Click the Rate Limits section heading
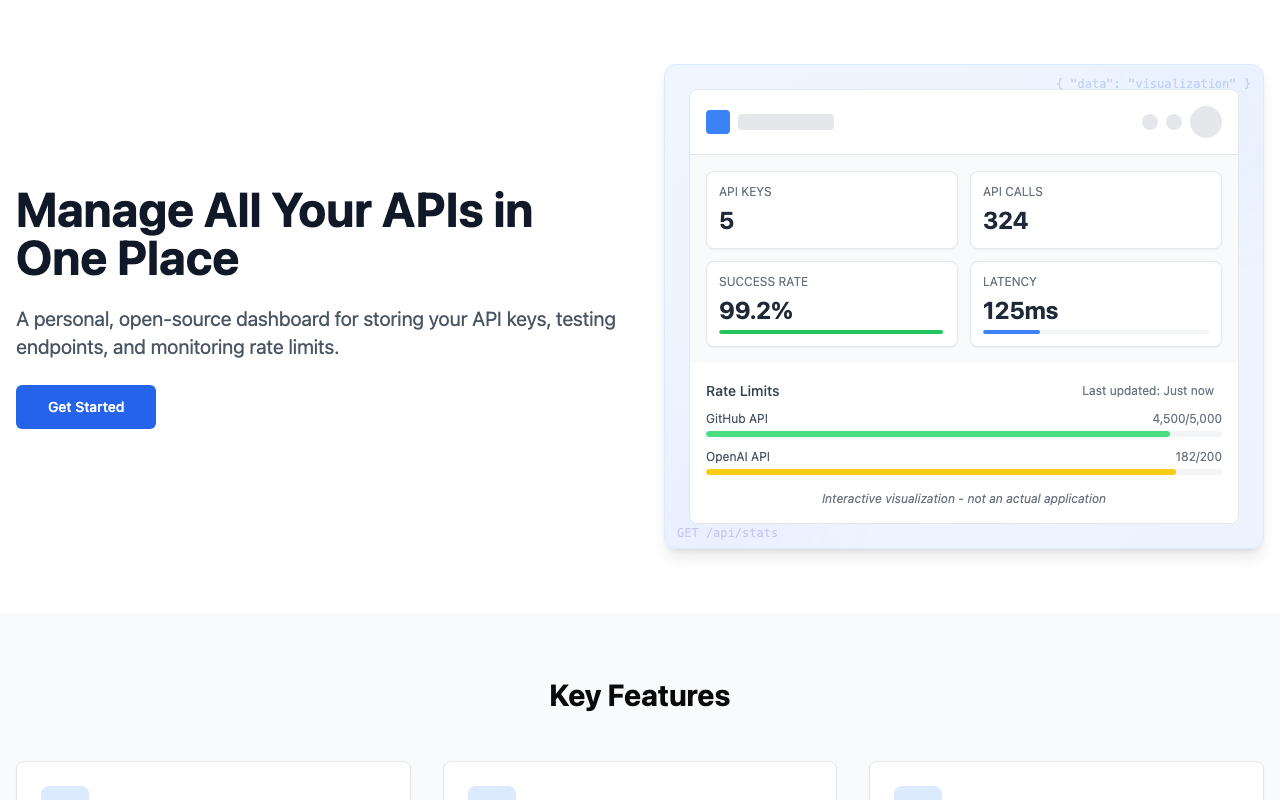This screenshot has width=1280, height=800. [742, 391]
